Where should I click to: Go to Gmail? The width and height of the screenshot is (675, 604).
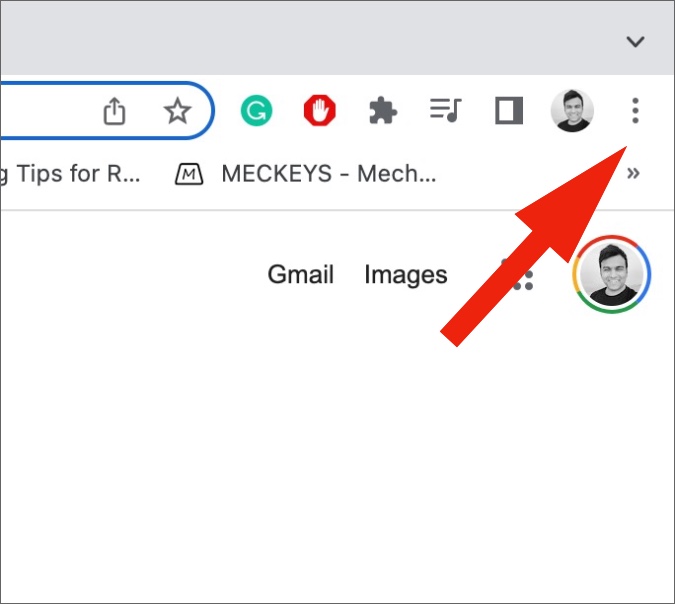(x=300, y=274)
